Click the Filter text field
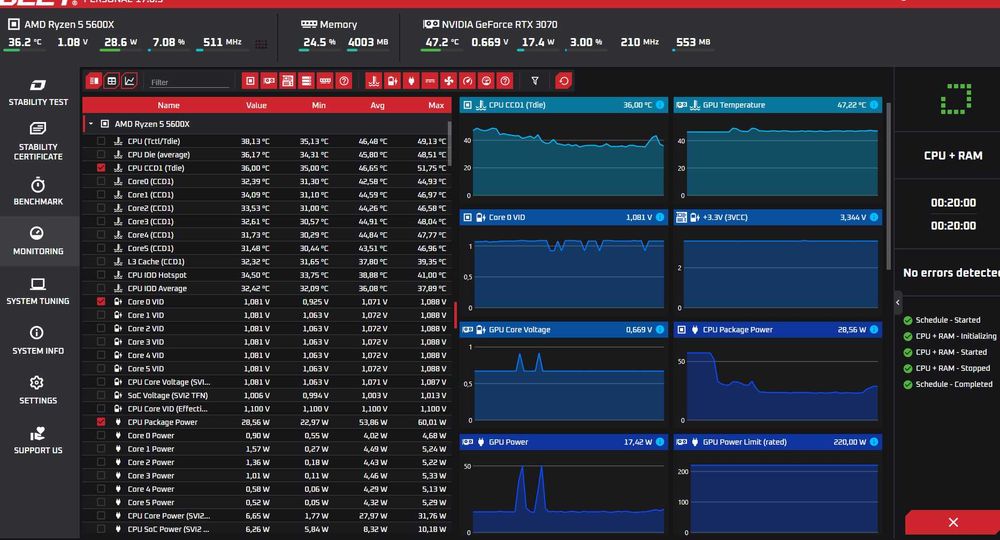This screenshot has height=540, width=1000. click(189, 82)
